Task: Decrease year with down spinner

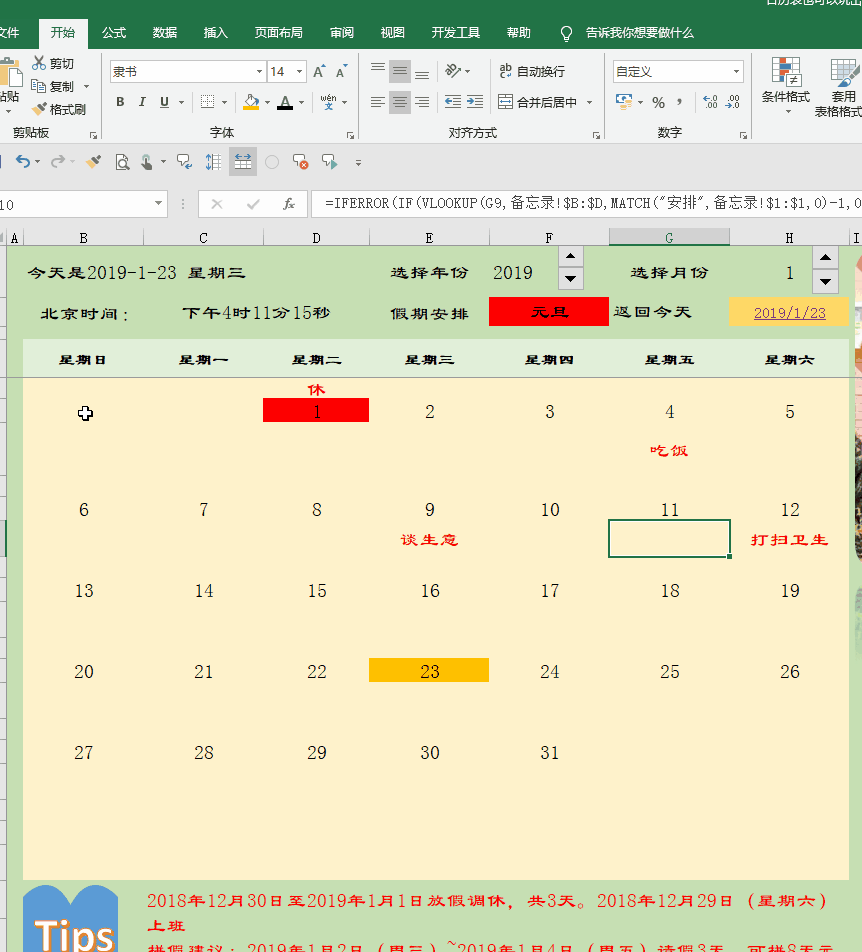Action: (570, 279)
